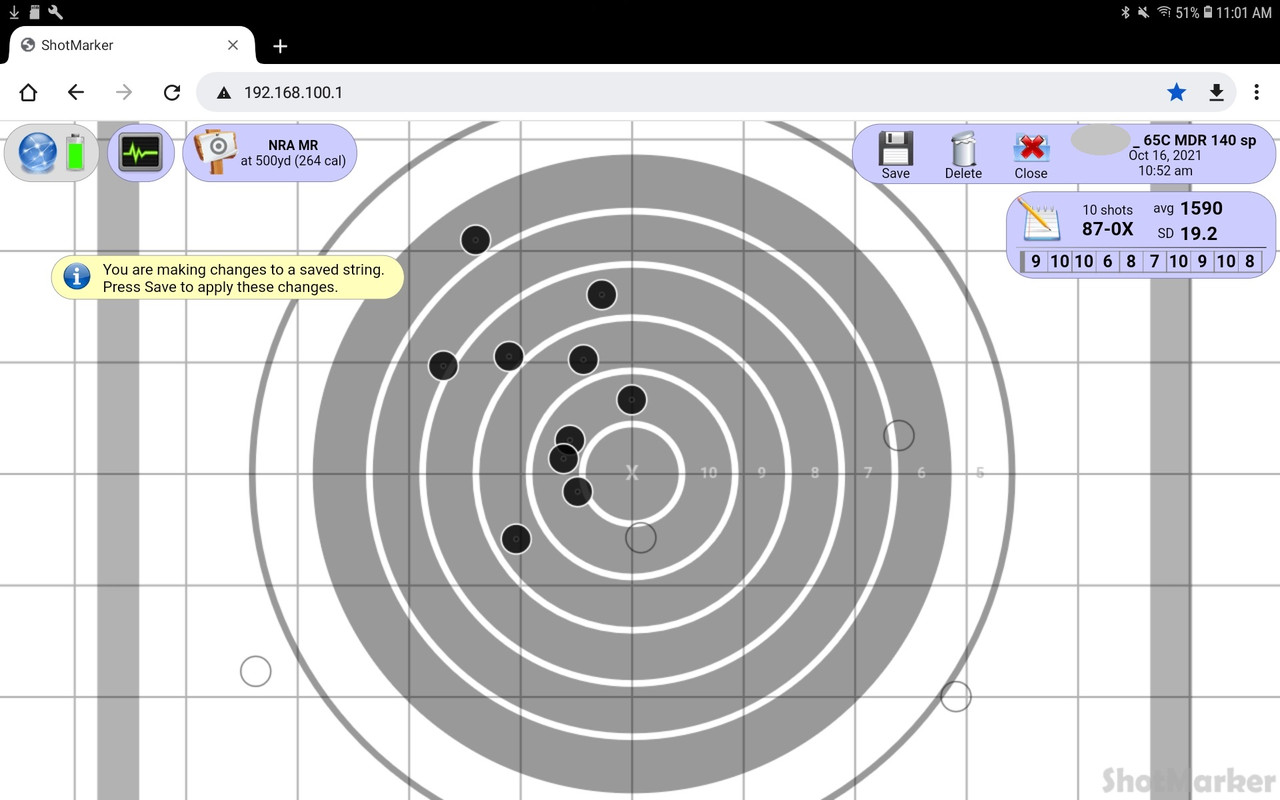Navigate forward in the browser
The height and width of the screenshot is (800, 1280).
click(x=124, y=92)
